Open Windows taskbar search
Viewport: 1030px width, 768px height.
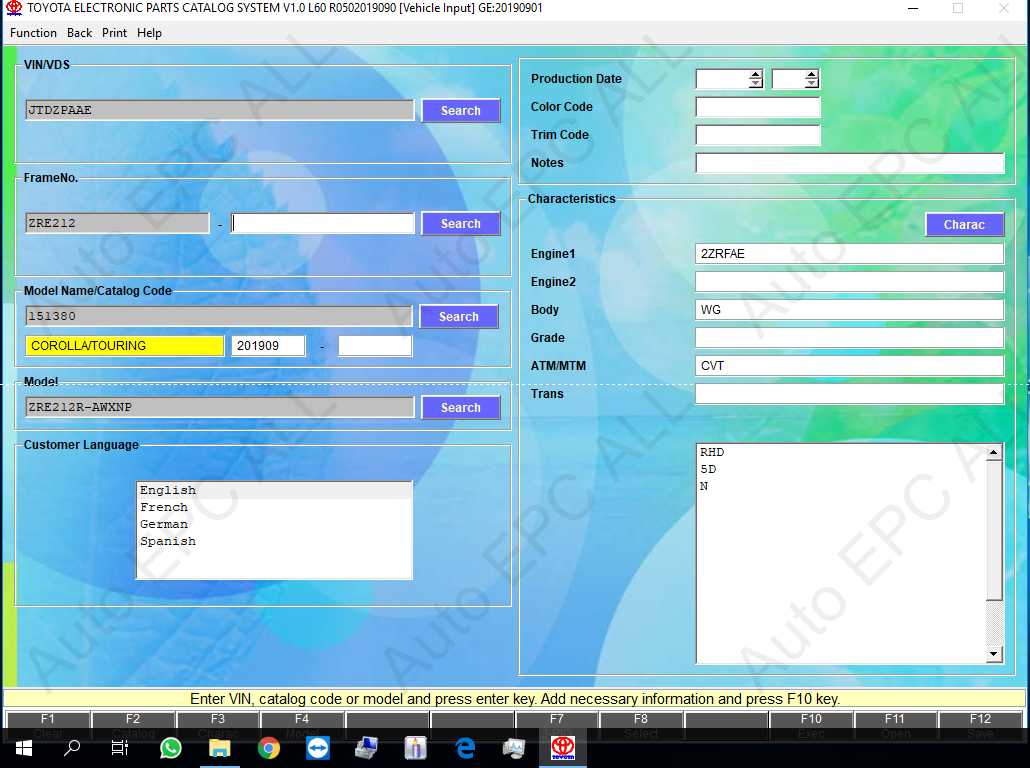click(72, 748)
